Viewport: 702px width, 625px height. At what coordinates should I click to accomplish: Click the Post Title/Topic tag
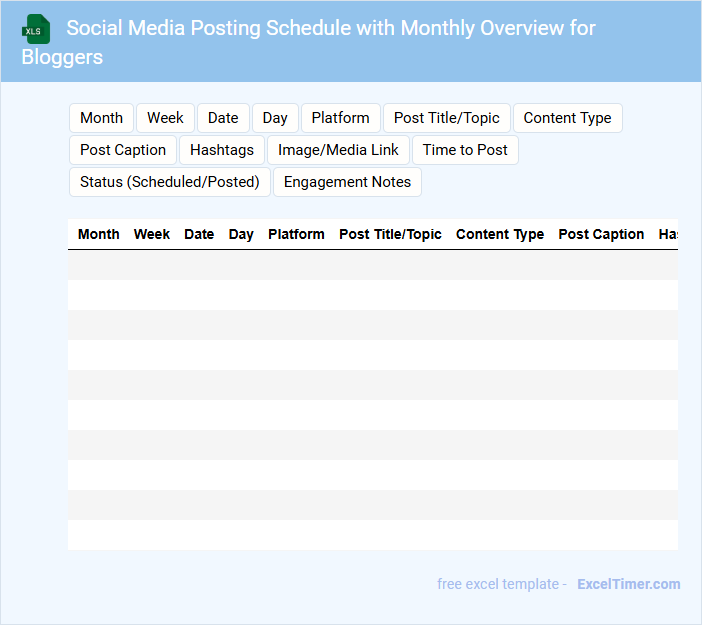click(446, 118)
